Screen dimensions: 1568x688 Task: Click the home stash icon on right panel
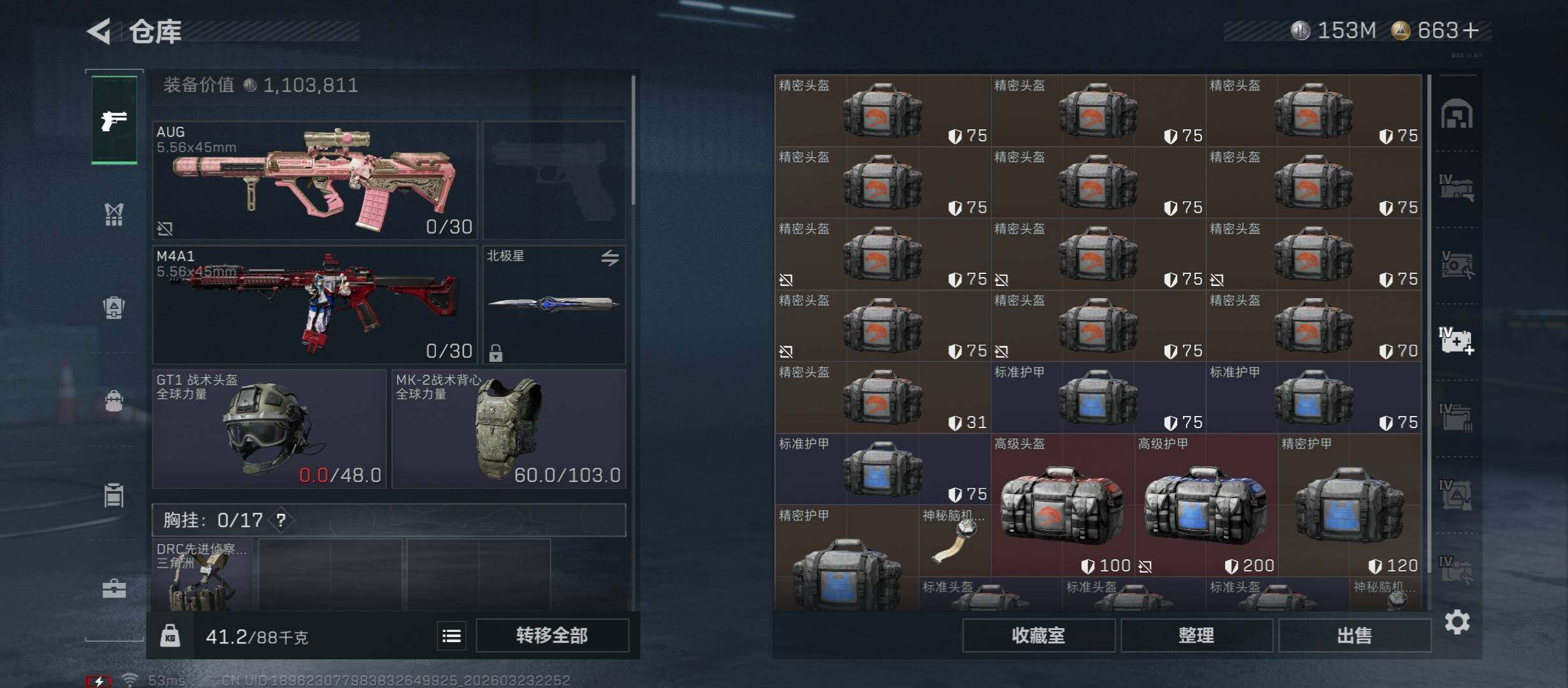click(x=1456, y=114)
